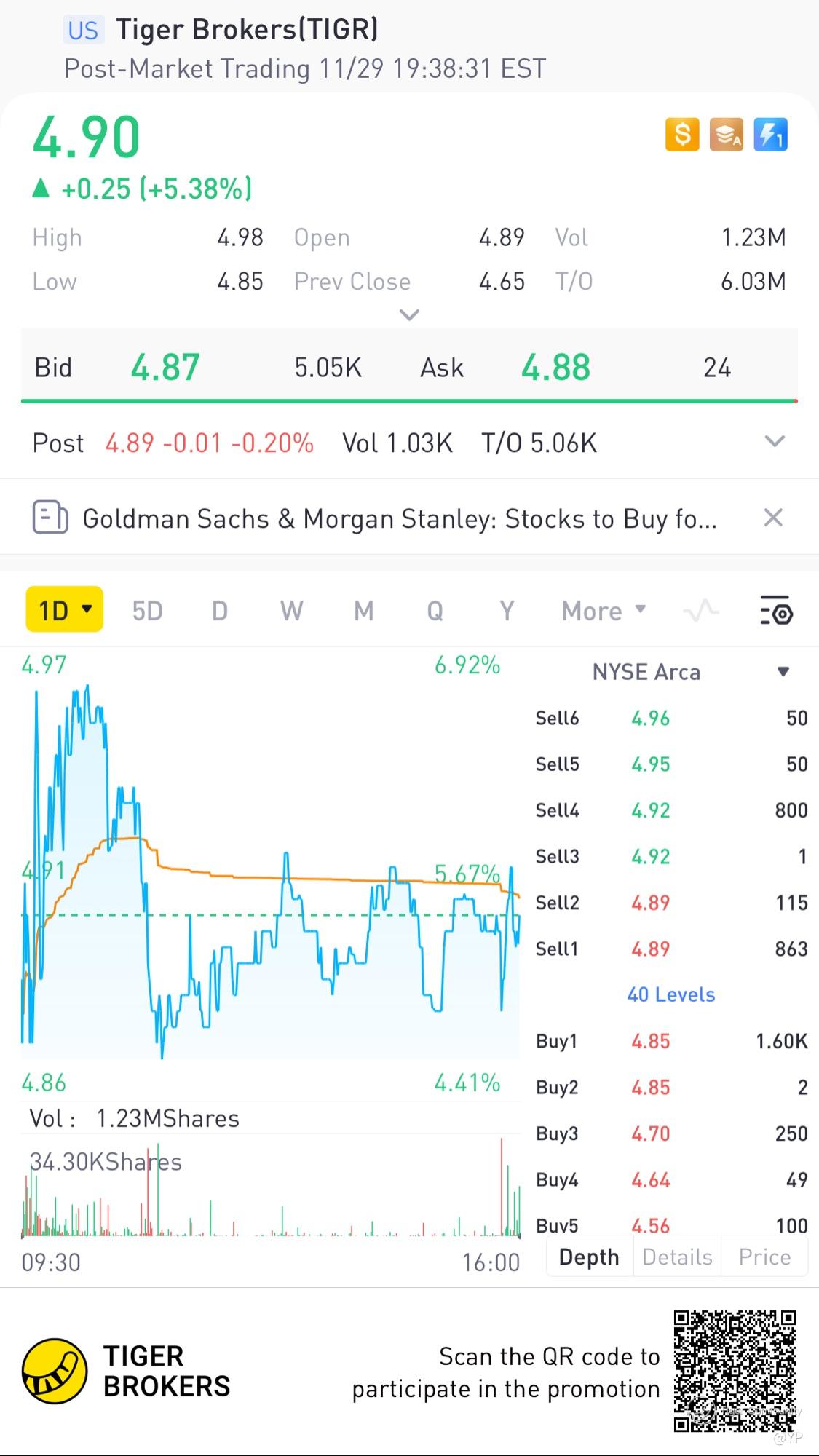Screen dimensions: 819x1456
Task: Tap the intraday price line chart
Action: click(270, 870)
